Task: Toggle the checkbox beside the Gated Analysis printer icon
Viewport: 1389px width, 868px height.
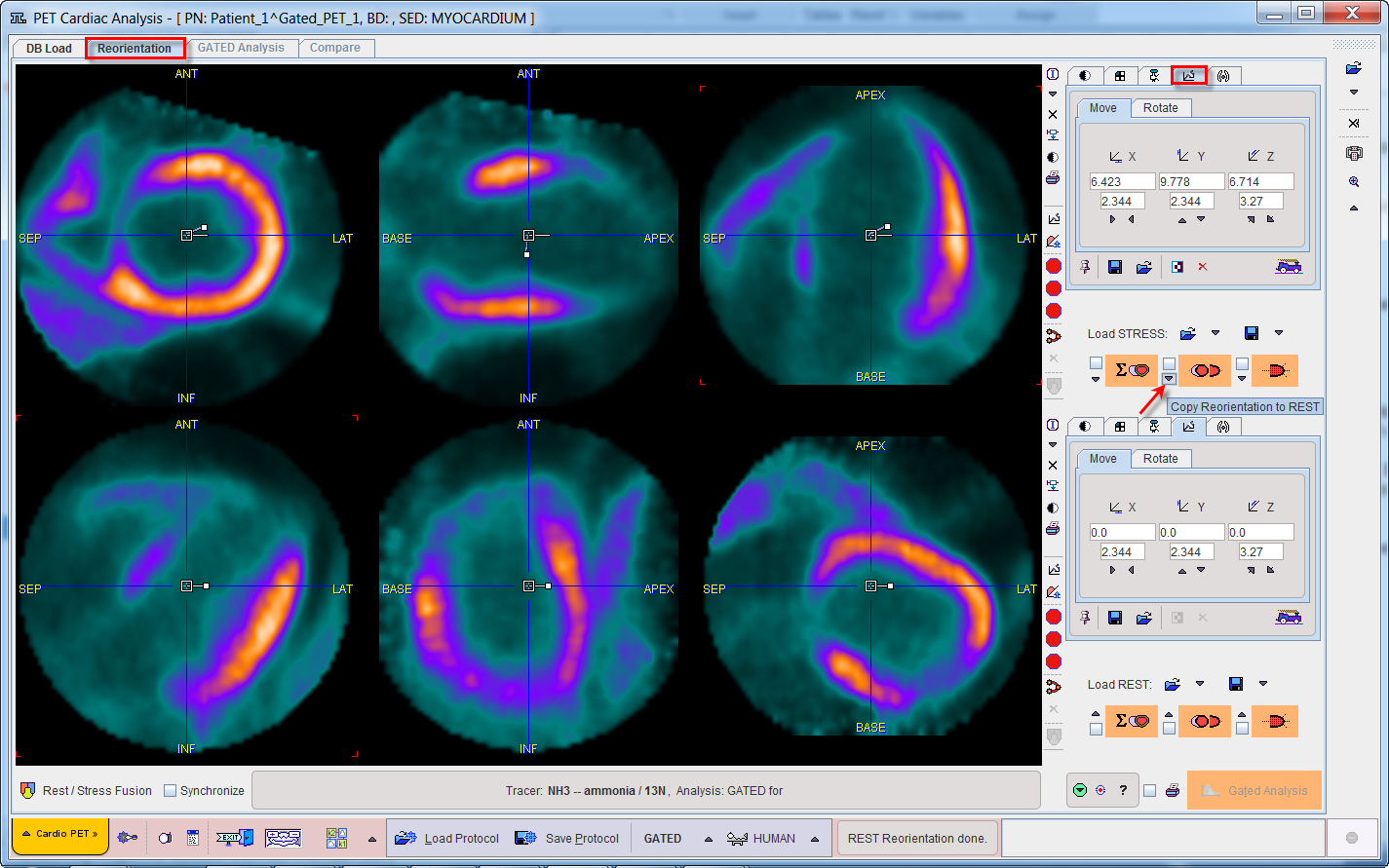Action: pyautogui.click(x=1150, y=791)
